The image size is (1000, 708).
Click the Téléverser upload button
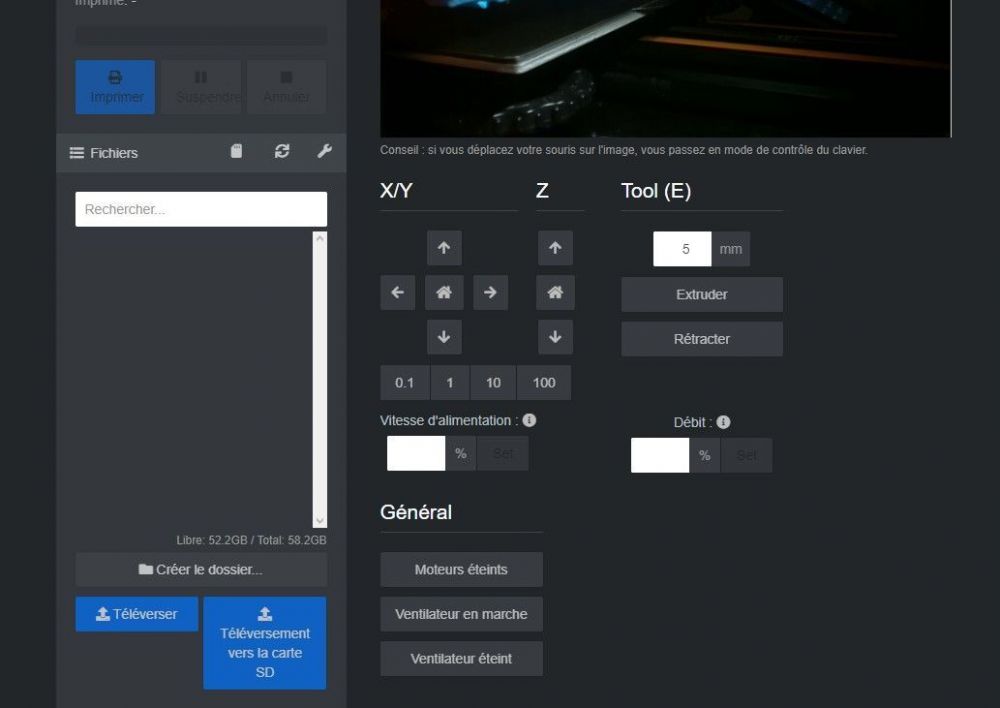pos(136,614)
